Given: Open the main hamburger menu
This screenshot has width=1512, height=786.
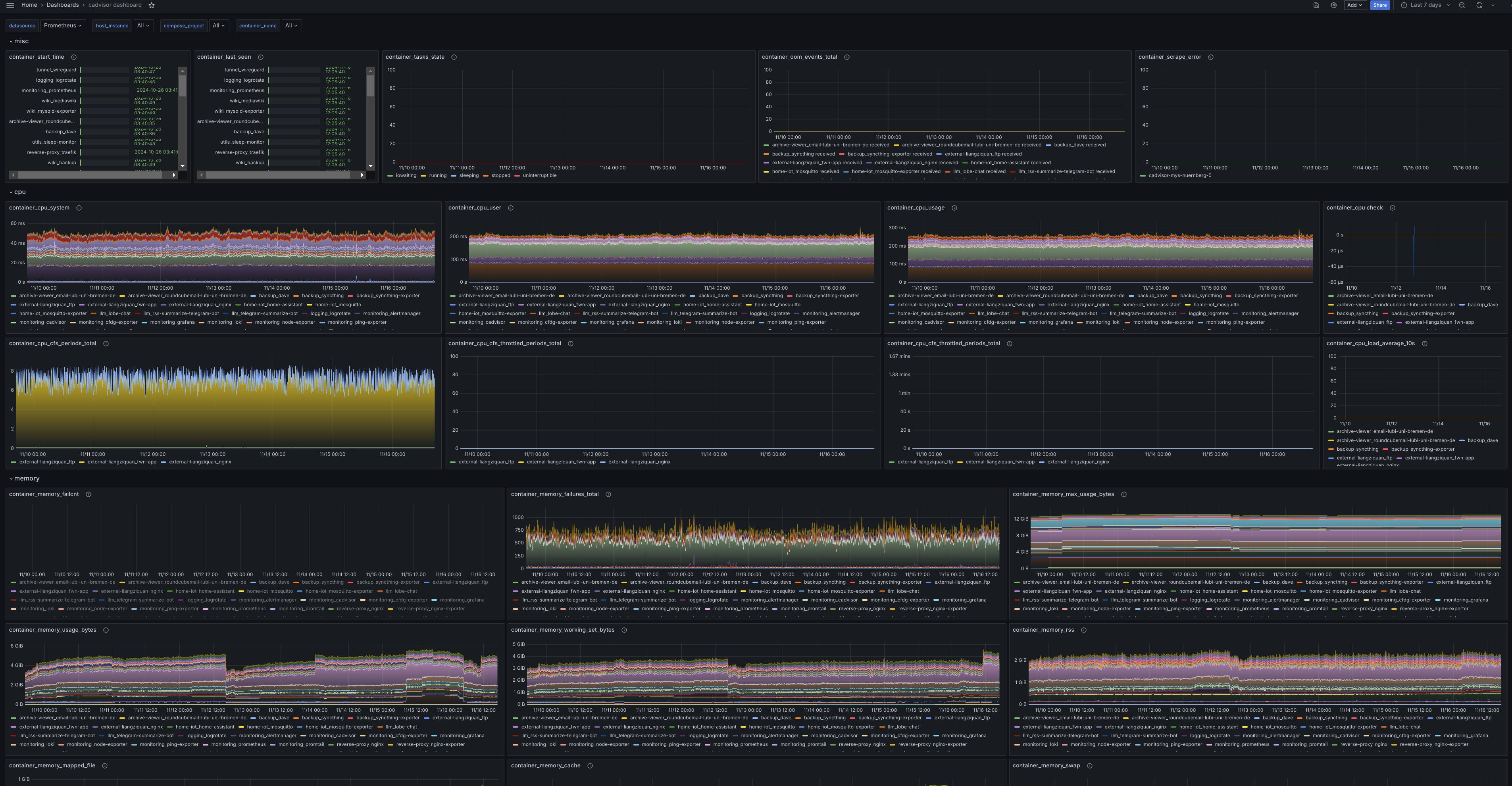Looking at the screenshot, I should (x=10, y=5).
